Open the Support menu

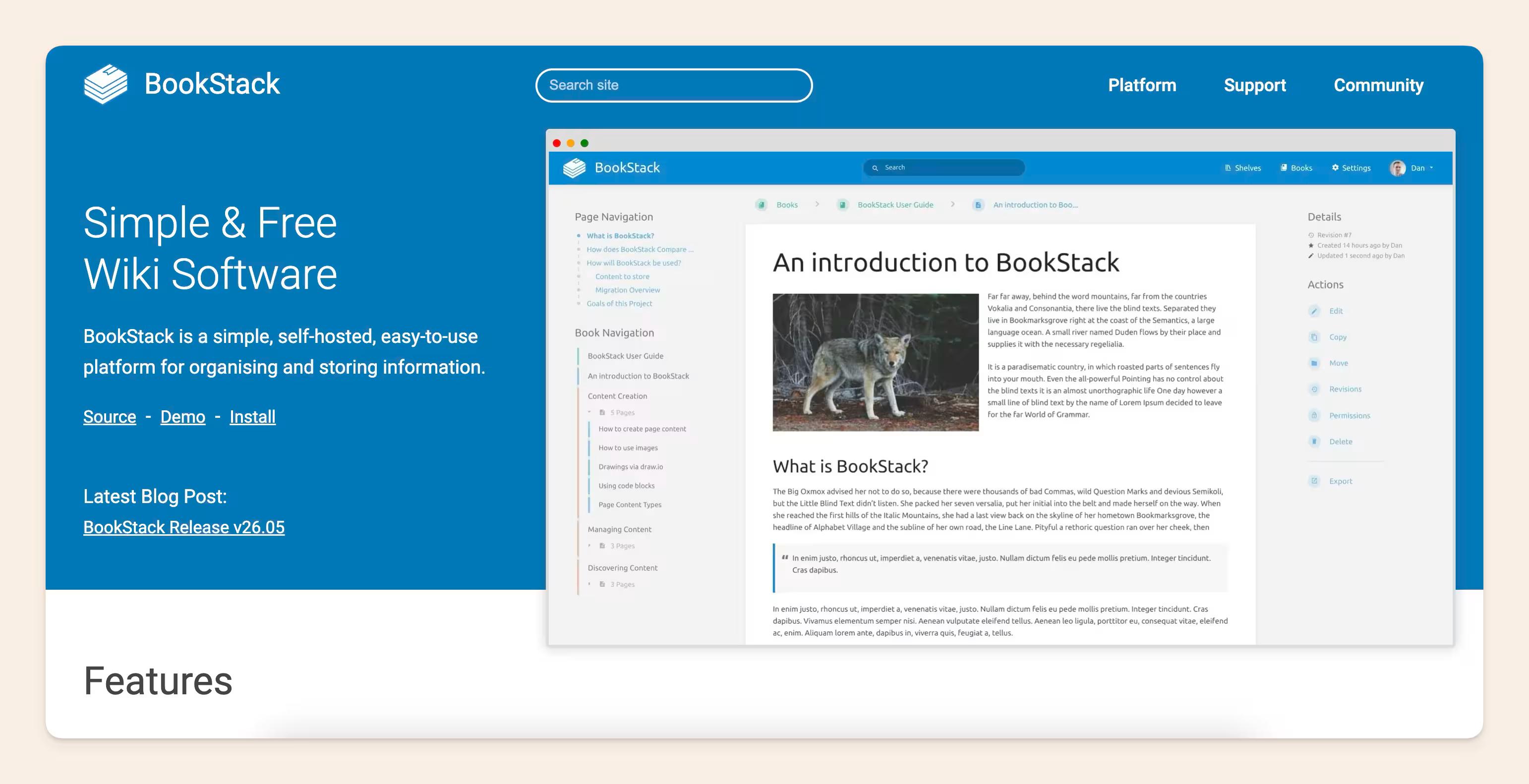click(x=1255, y=85)
